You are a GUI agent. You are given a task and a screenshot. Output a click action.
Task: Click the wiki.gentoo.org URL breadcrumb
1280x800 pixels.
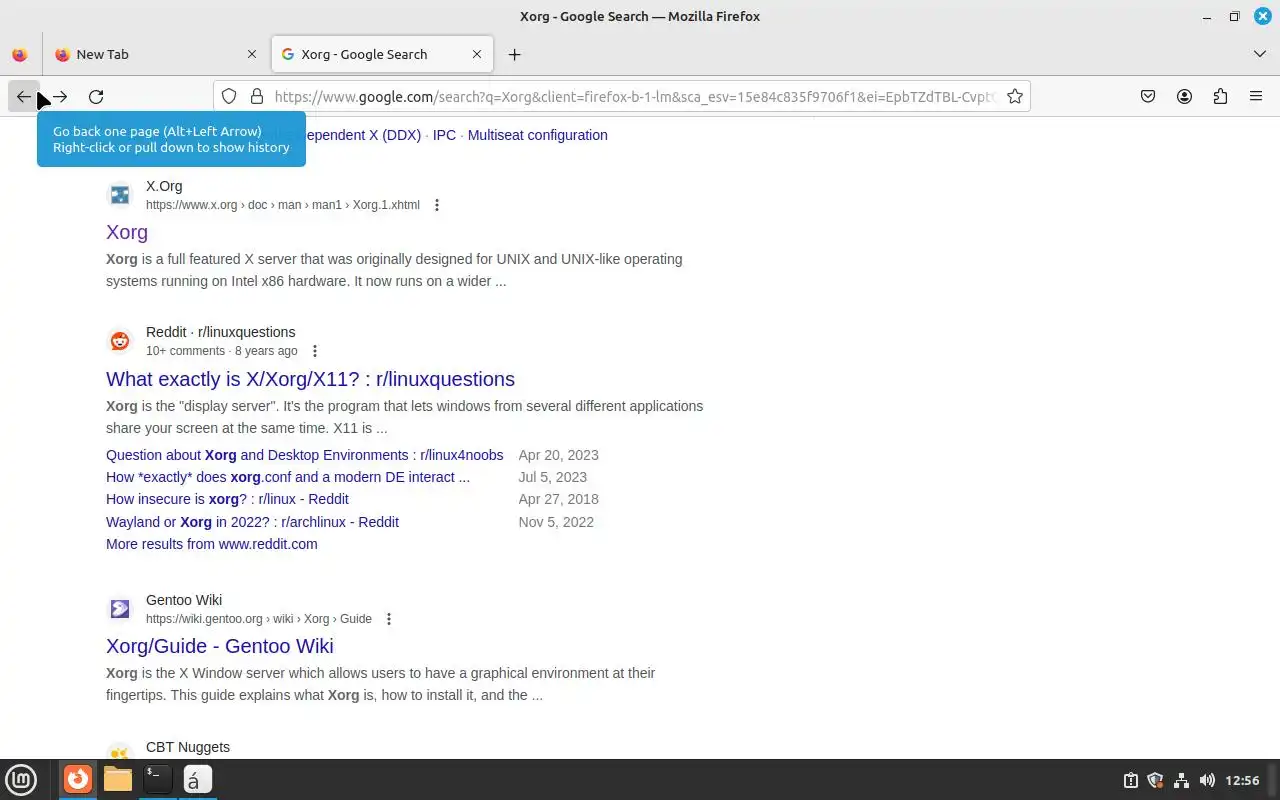tap(259, 619)
